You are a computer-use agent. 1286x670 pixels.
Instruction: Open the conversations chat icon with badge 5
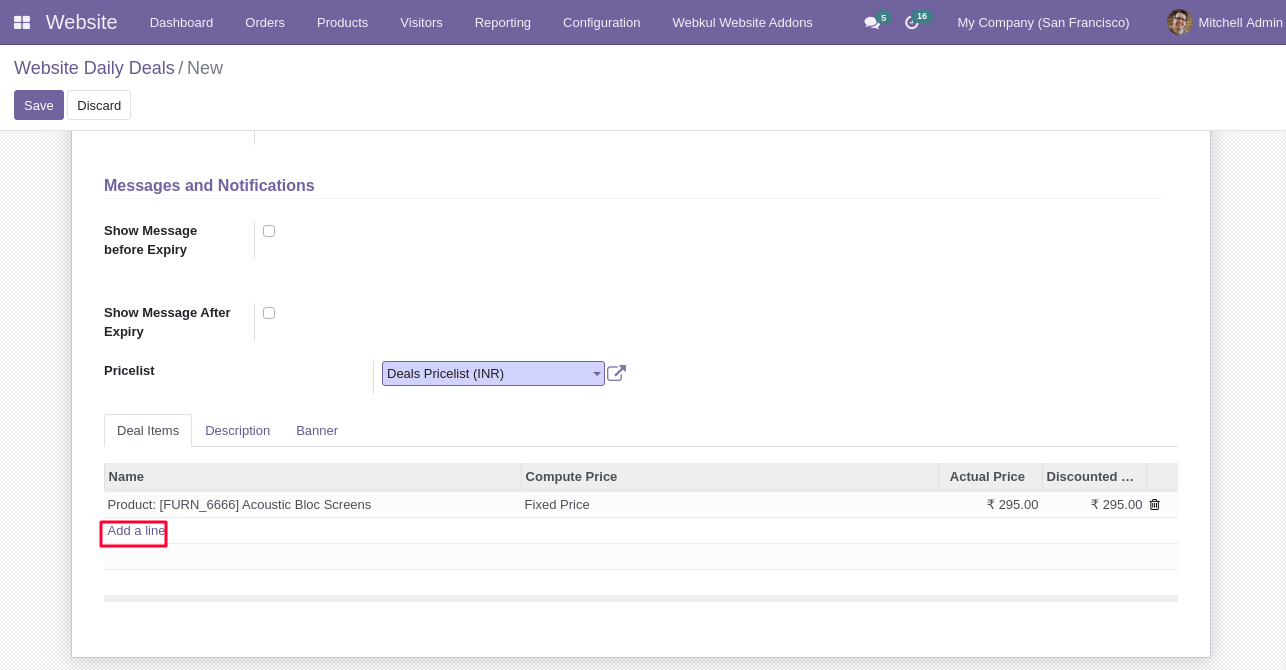(872, 22)
